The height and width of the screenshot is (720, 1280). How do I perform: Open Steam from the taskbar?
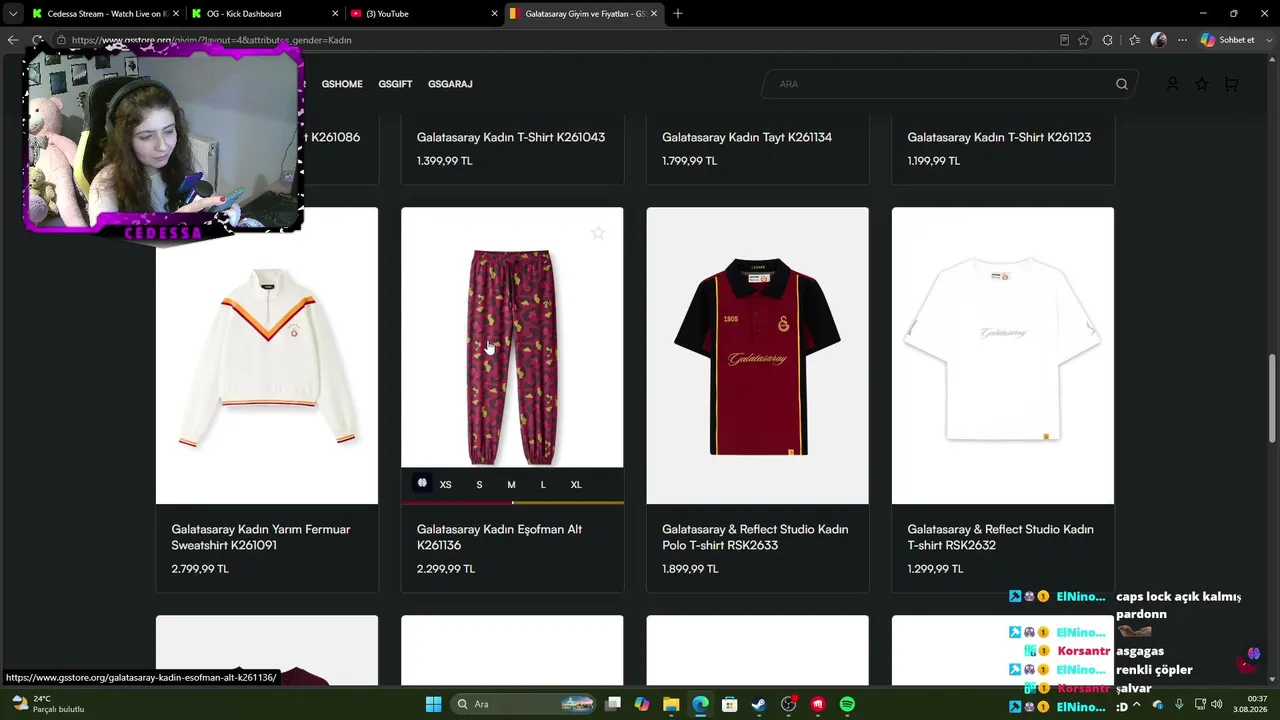click(x=759, y=704)
